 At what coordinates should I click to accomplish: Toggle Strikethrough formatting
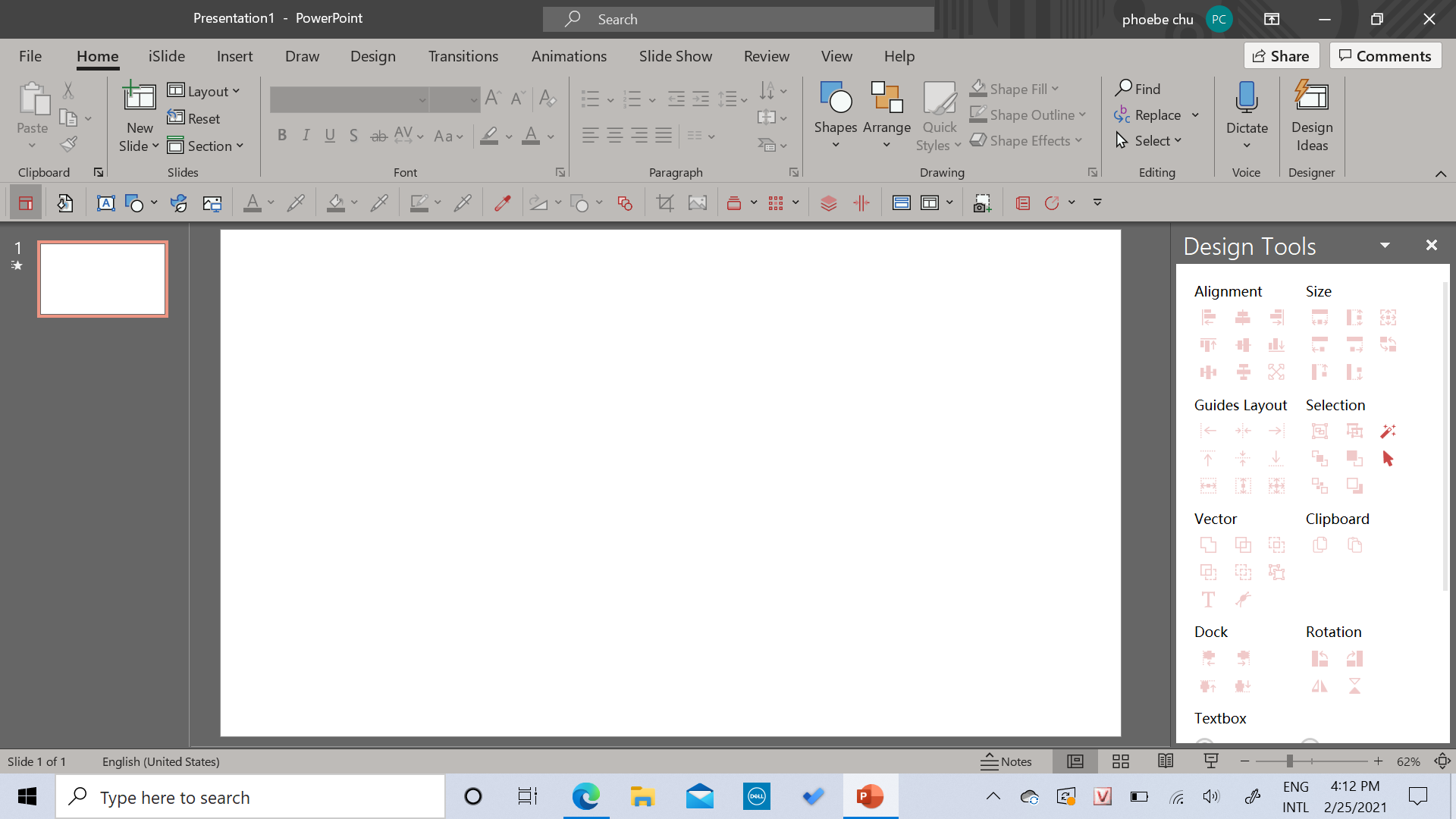click(378, 136)
